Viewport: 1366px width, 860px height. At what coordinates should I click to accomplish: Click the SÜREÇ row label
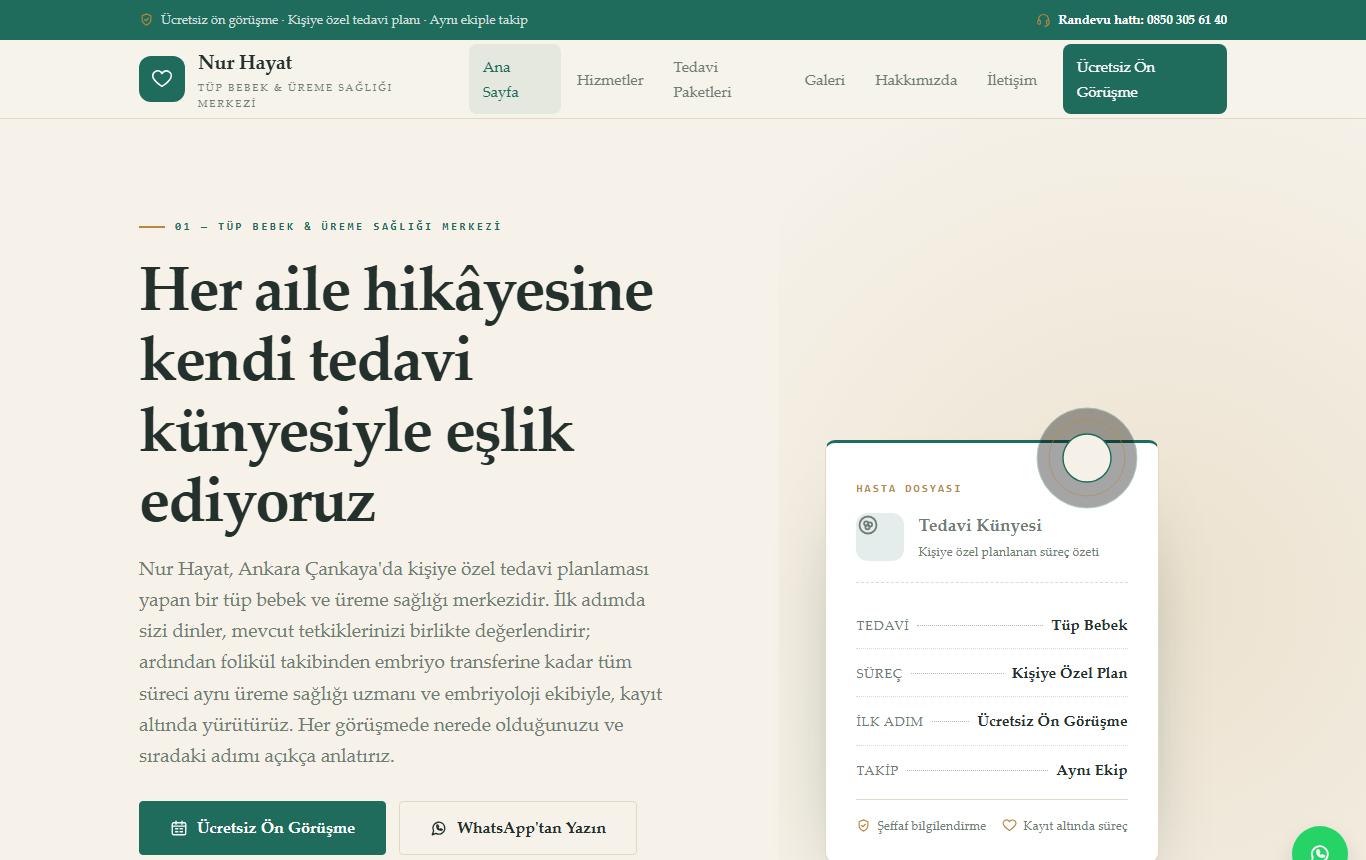879,674
